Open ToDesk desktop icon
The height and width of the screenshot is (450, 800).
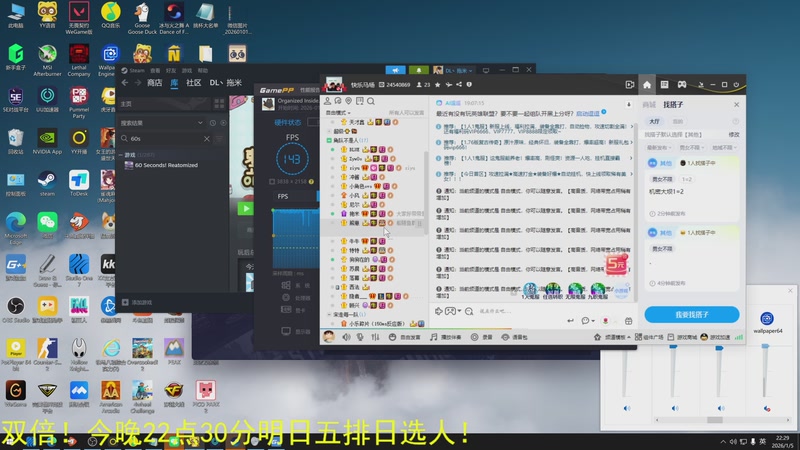(79, 184)
